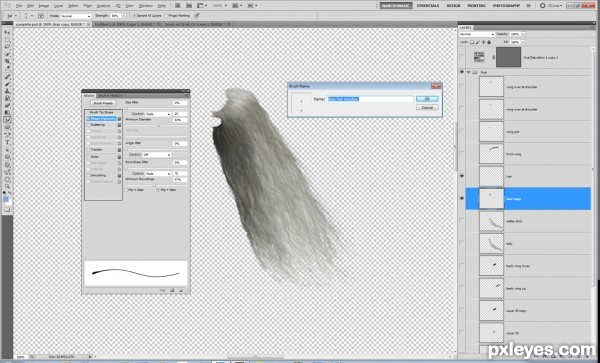Switch to the Essentials workspace
The image size is (600, 363).
click(x=427, y=6)
